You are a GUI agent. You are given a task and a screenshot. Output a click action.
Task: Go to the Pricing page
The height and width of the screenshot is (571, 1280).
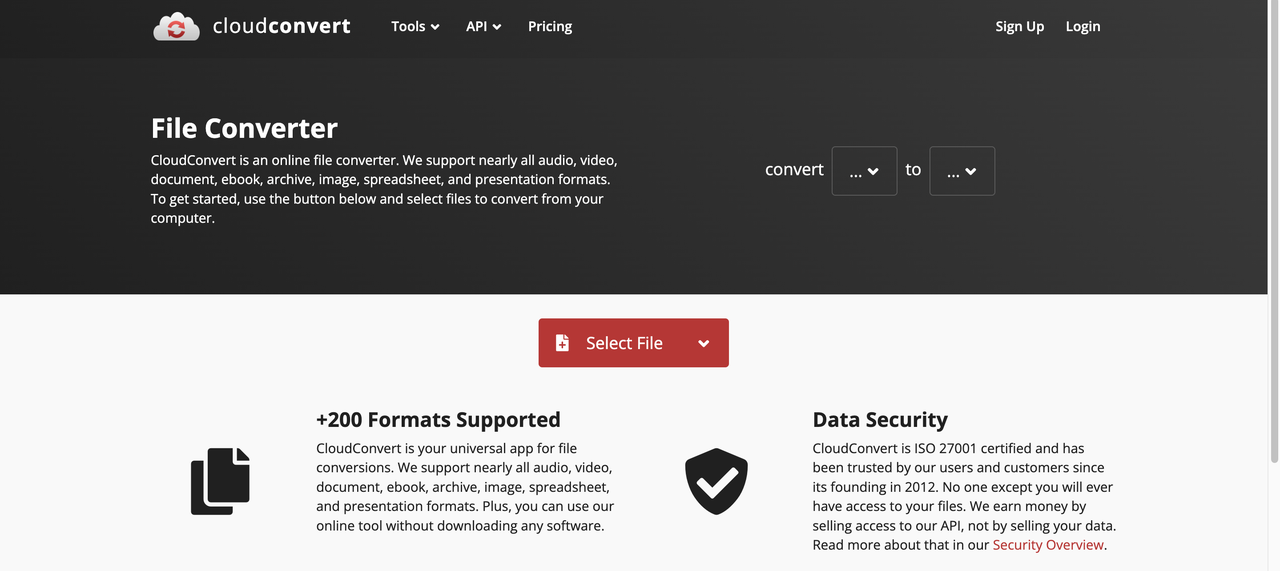click(x=550, y=27)
